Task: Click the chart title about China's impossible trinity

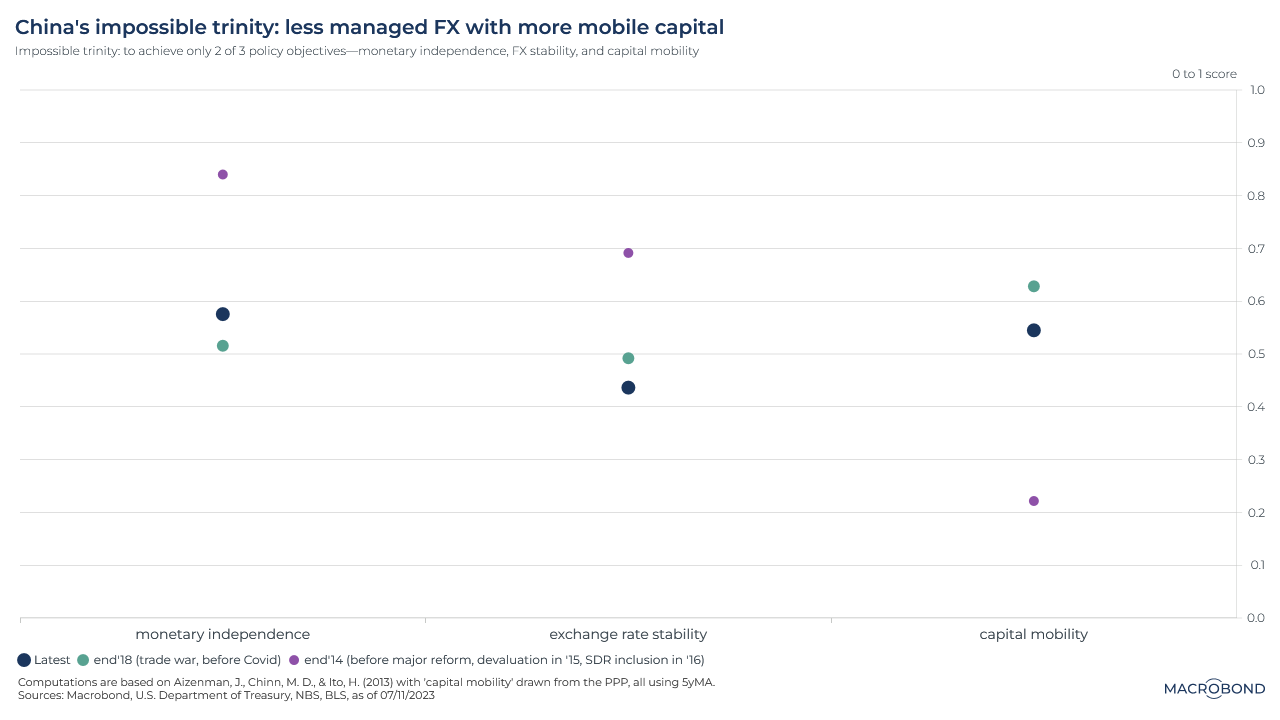Action: (x=369, y=27)
